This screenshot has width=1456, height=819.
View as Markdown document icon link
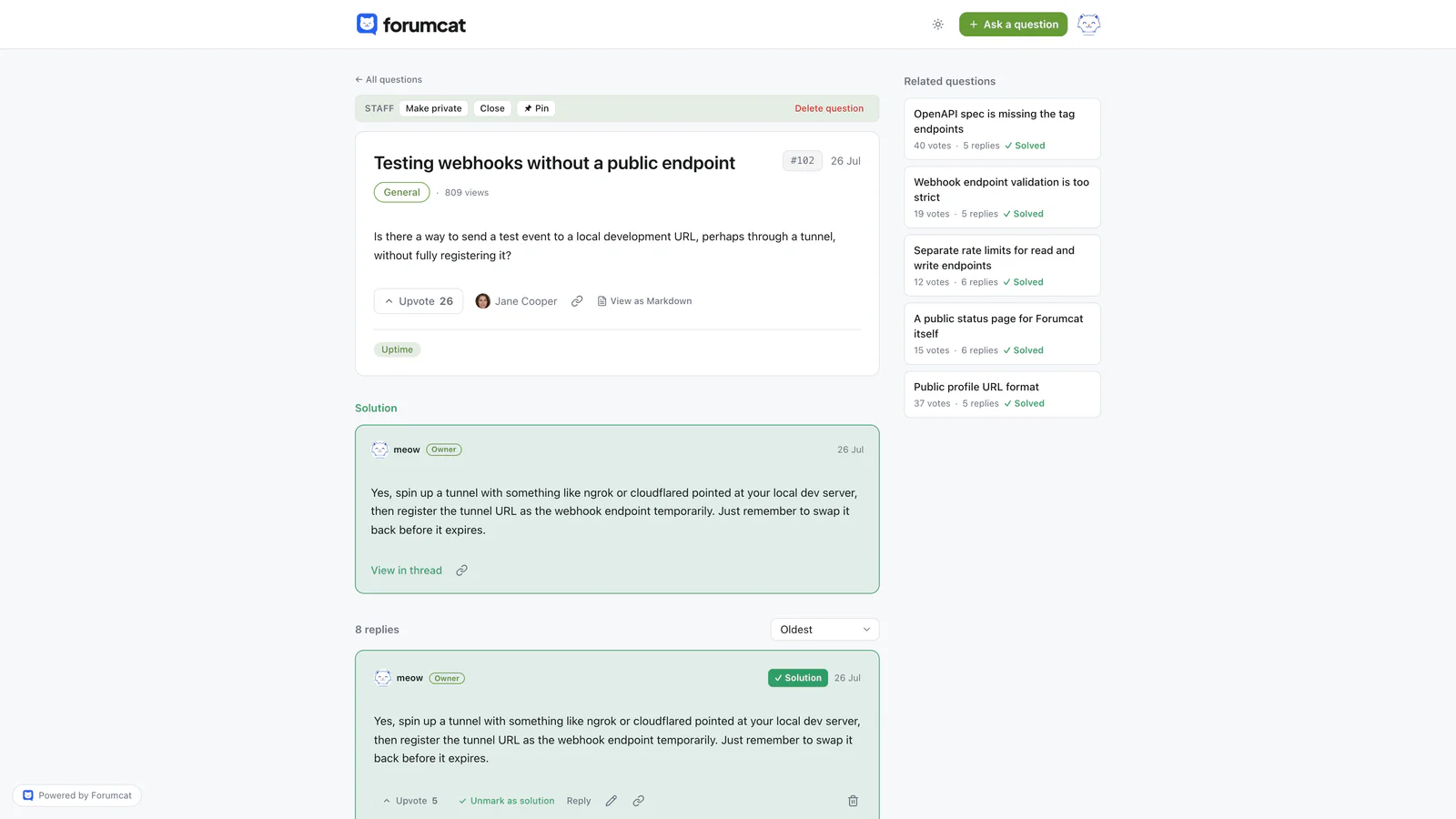pos(644,301)
